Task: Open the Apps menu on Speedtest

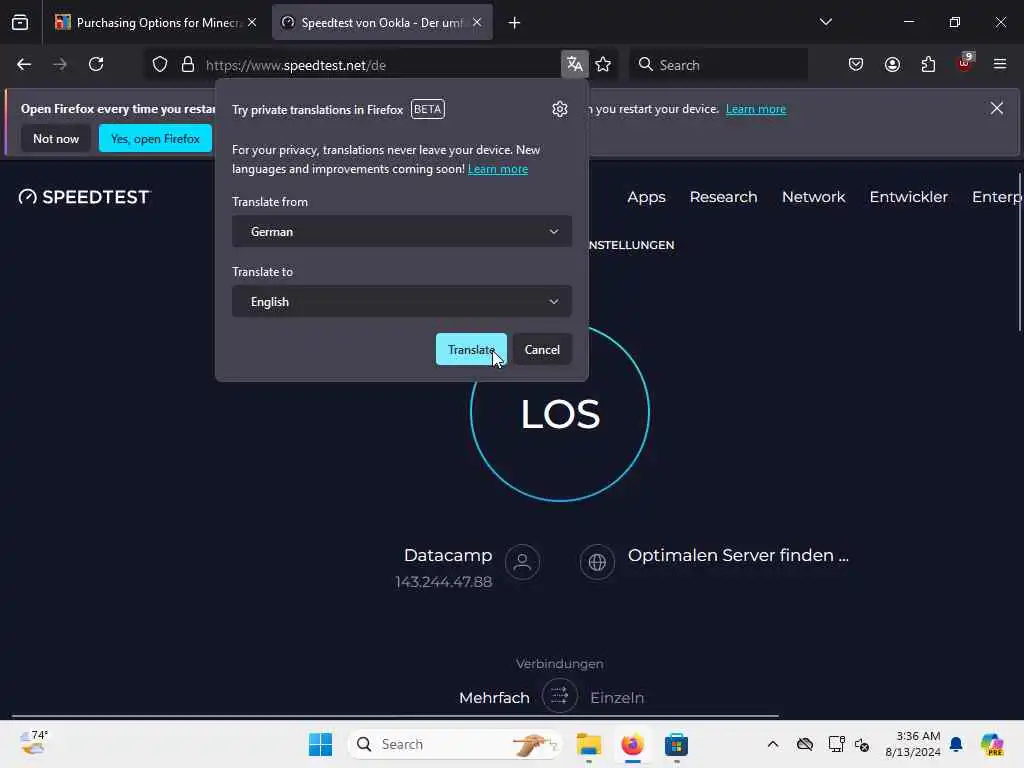Action: [x=647, y=197]
